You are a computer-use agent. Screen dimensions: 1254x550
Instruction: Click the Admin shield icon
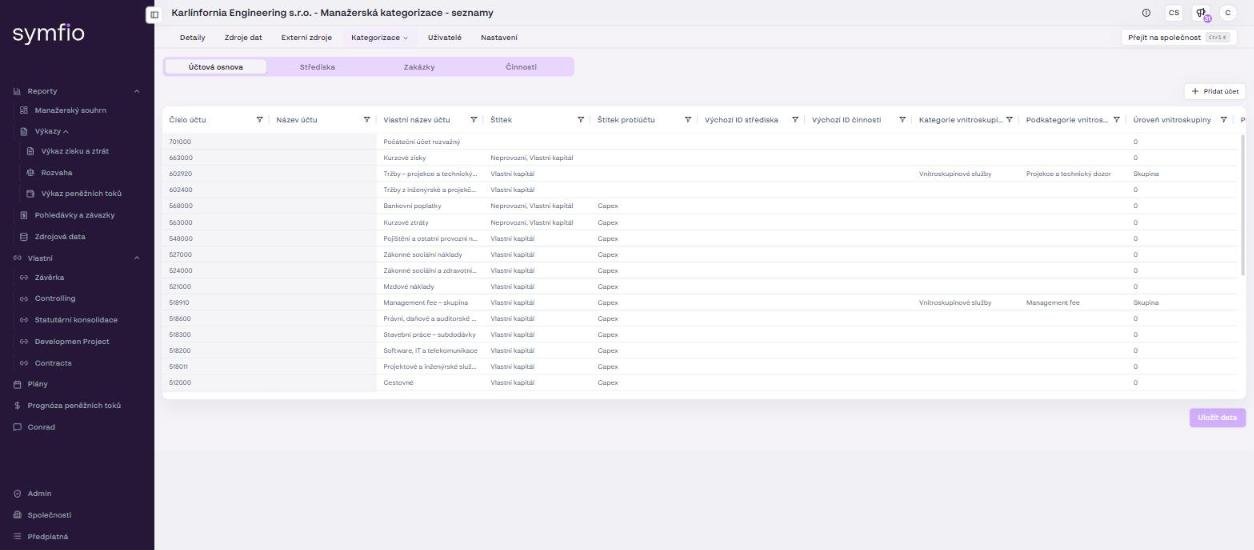pos(17,493)
